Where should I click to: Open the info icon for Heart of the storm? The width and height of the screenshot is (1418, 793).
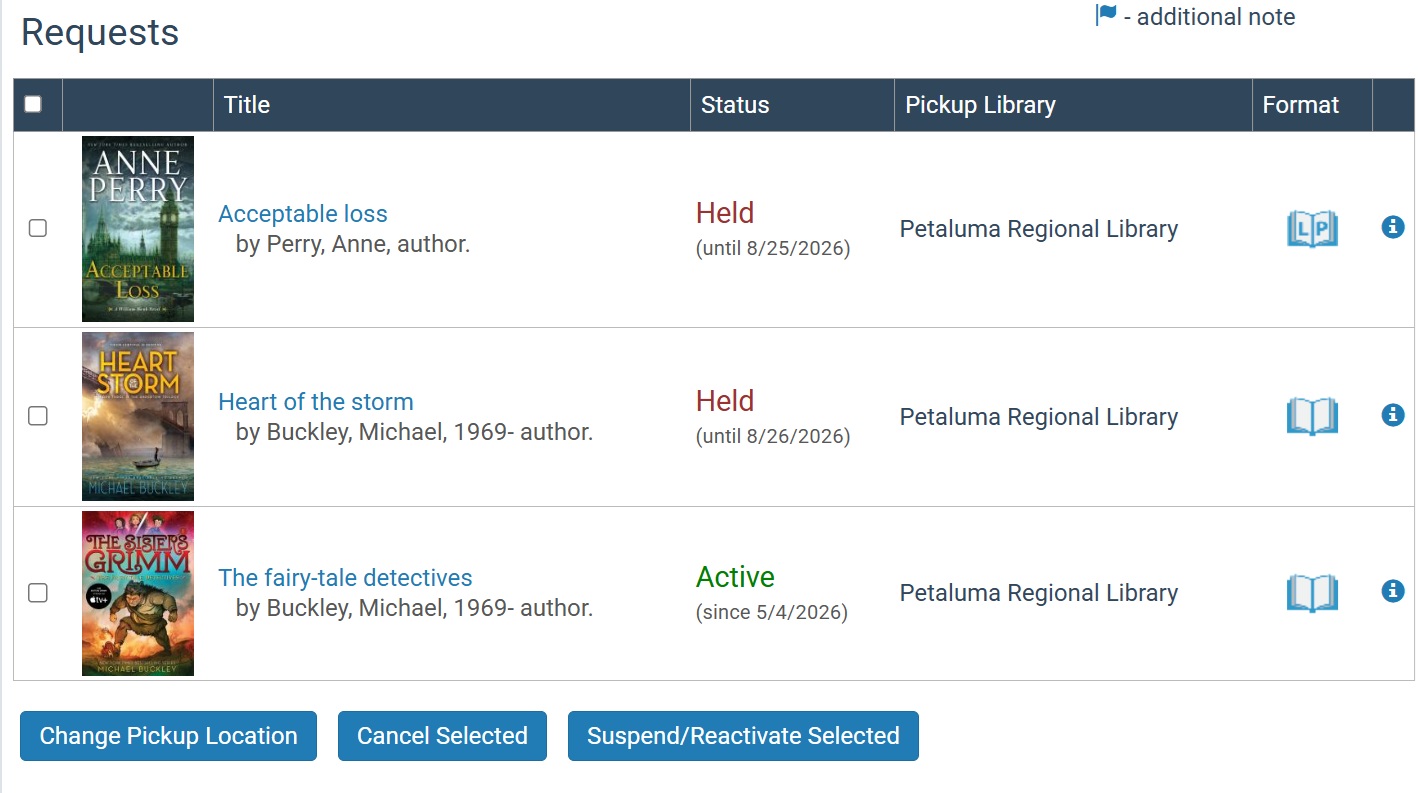[1392, 415]
